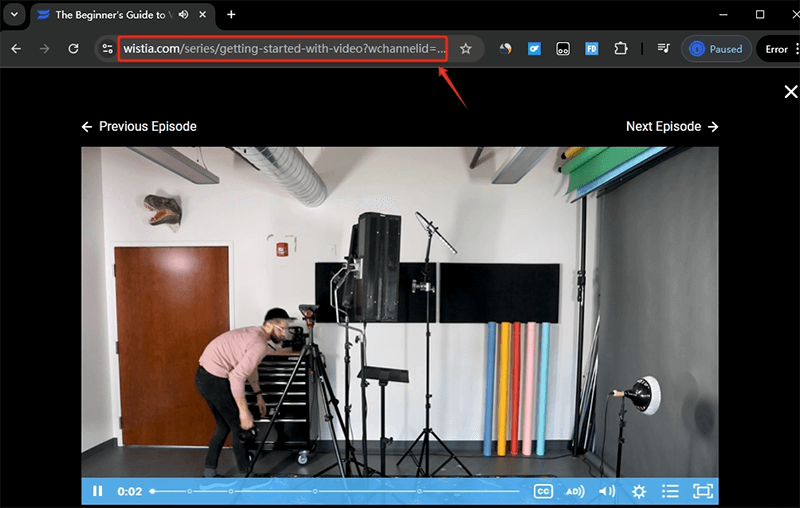Image resolution: width=800 pixels, height=508 pixels.
Task: Maximize the browser window
Action: [x=760, y=14]
